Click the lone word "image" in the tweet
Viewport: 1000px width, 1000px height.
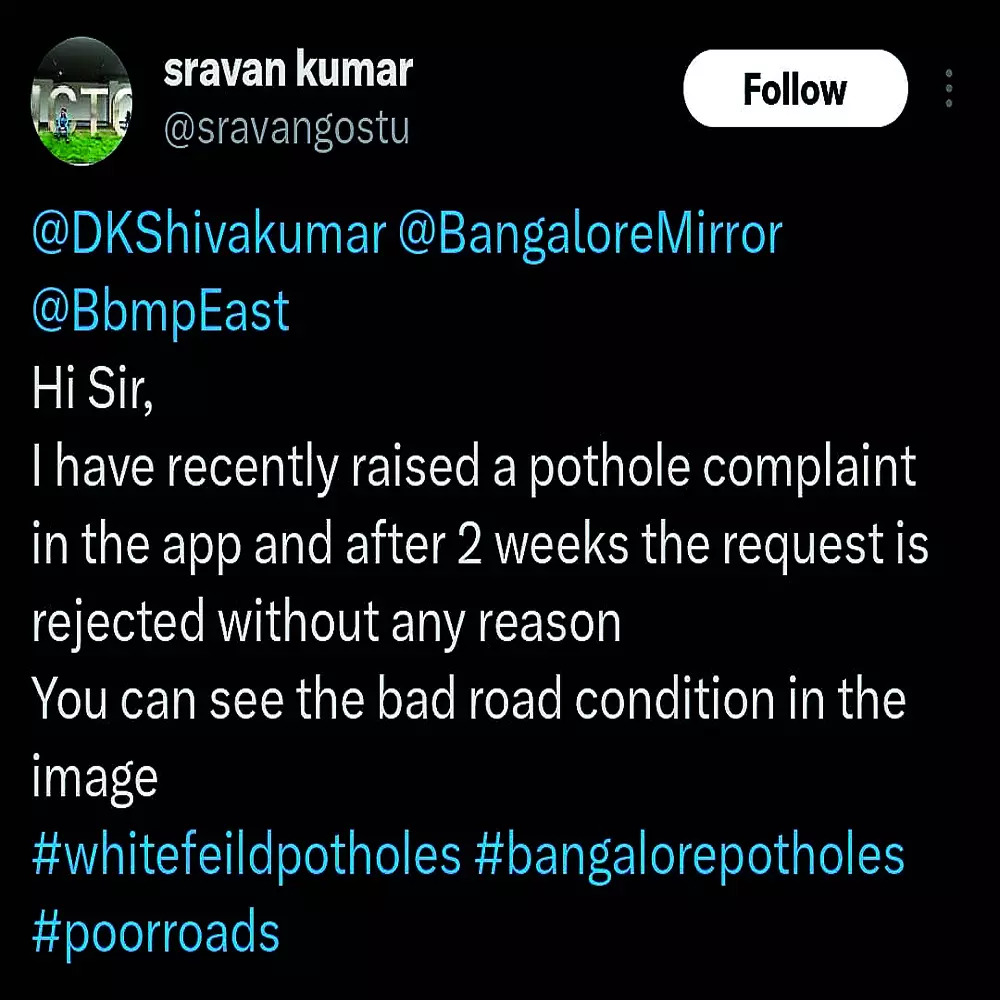click(x=95, y=779)
